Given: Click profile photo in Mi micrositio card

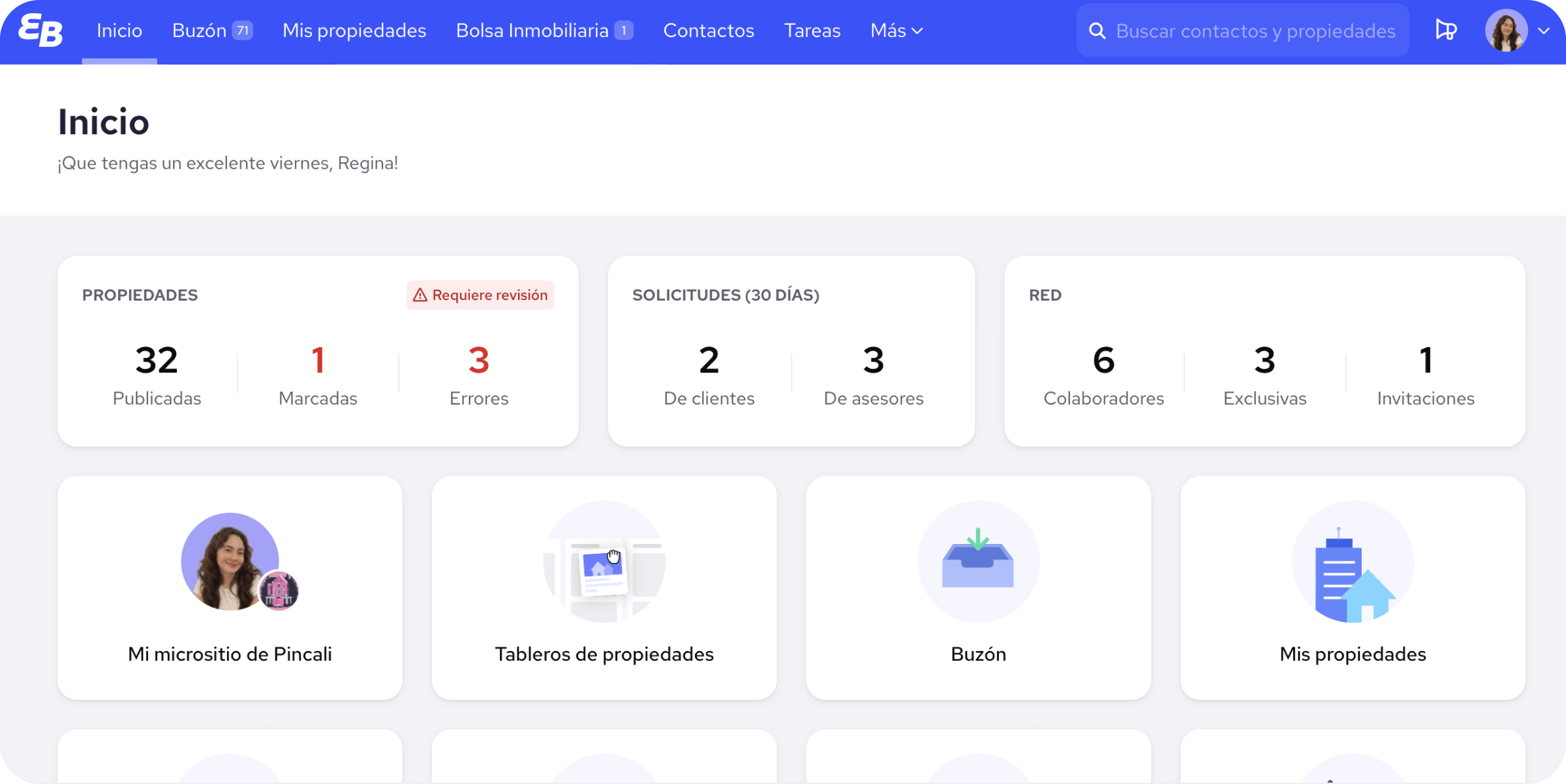Looking at the screenshot, I should 230,562.
